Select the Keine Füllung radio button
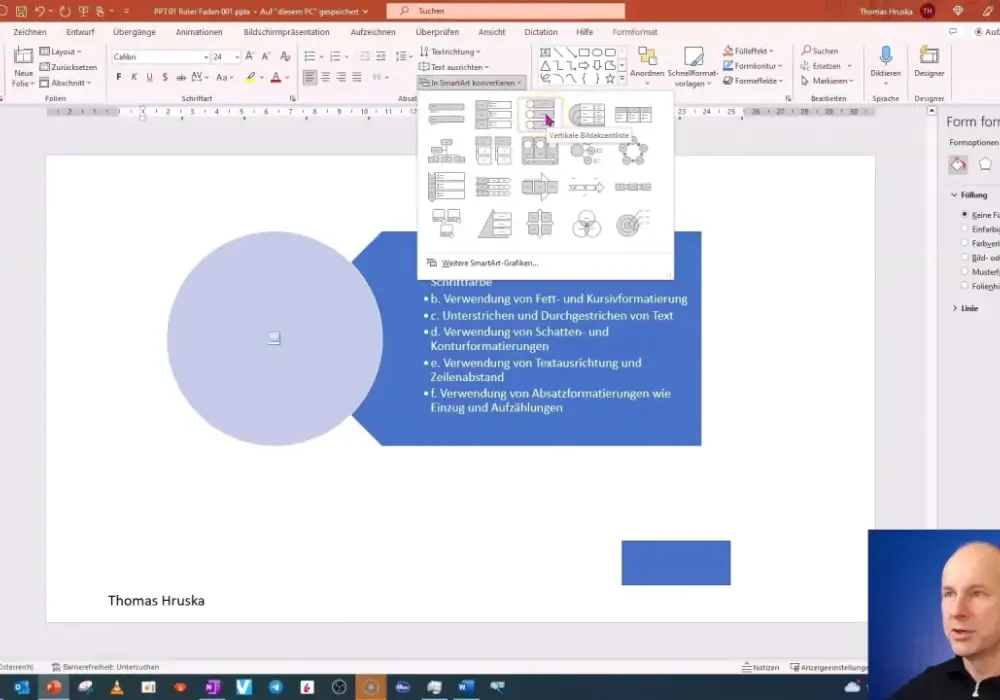This screenshot has height=700, width=1000. click(x=964, y=215)
